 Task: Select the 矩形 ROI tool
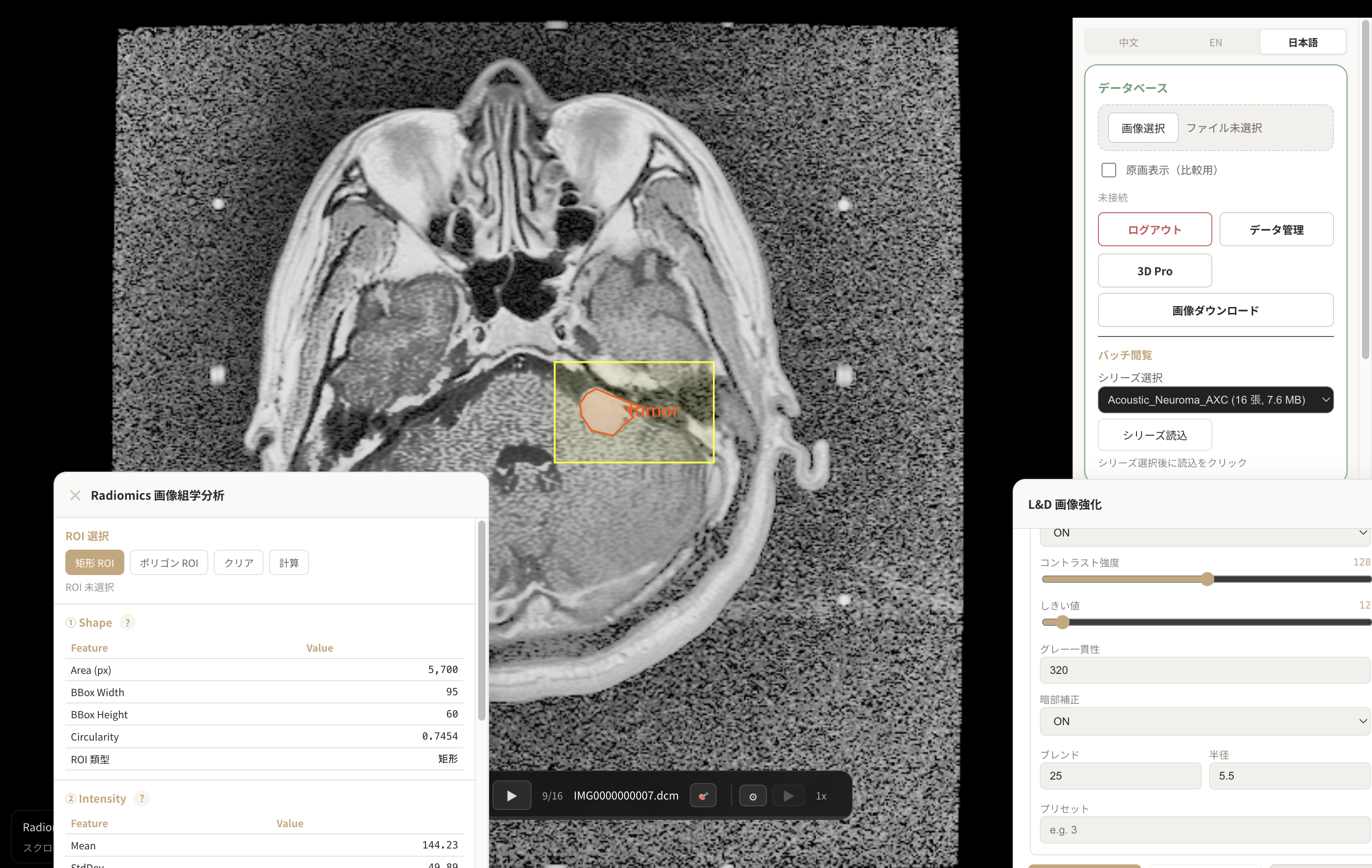coord(94,563)
